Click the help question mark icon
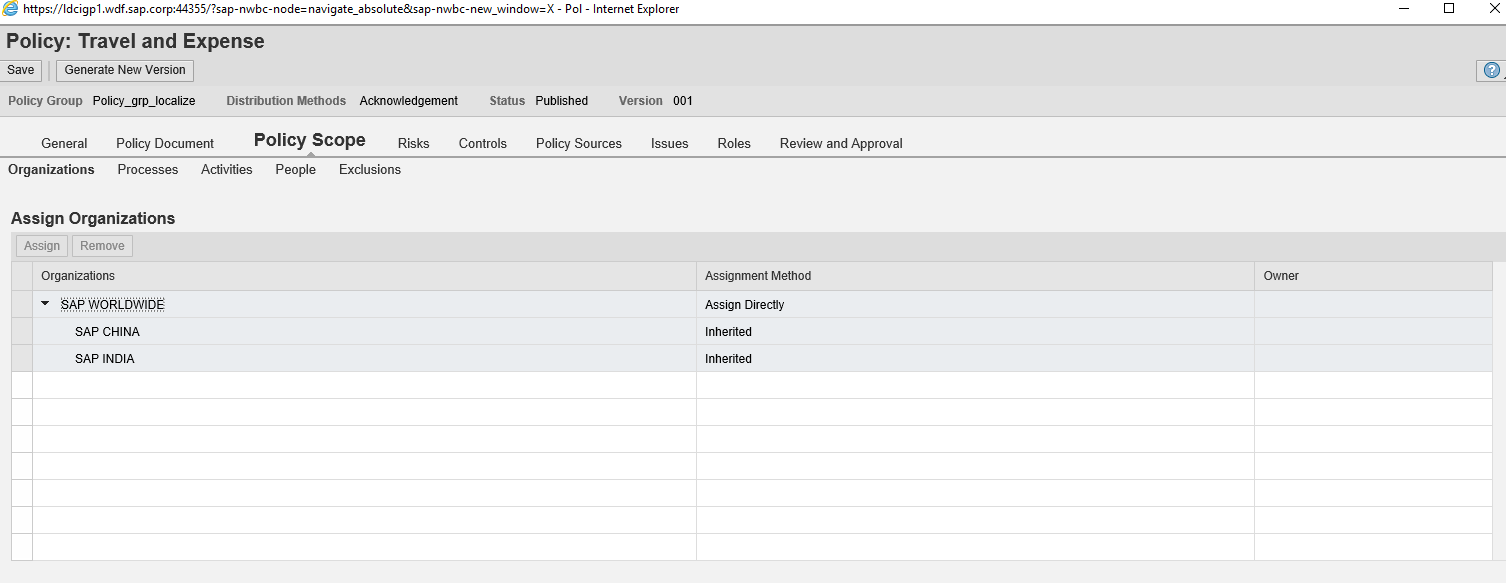 1491,71
